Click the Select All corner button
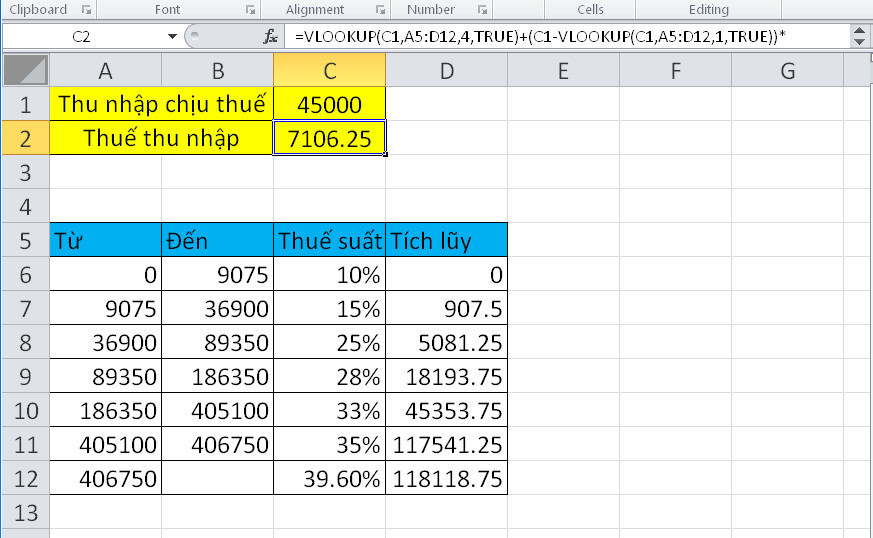873x538 pixels. pyautogui.click(x=26, y=70)
